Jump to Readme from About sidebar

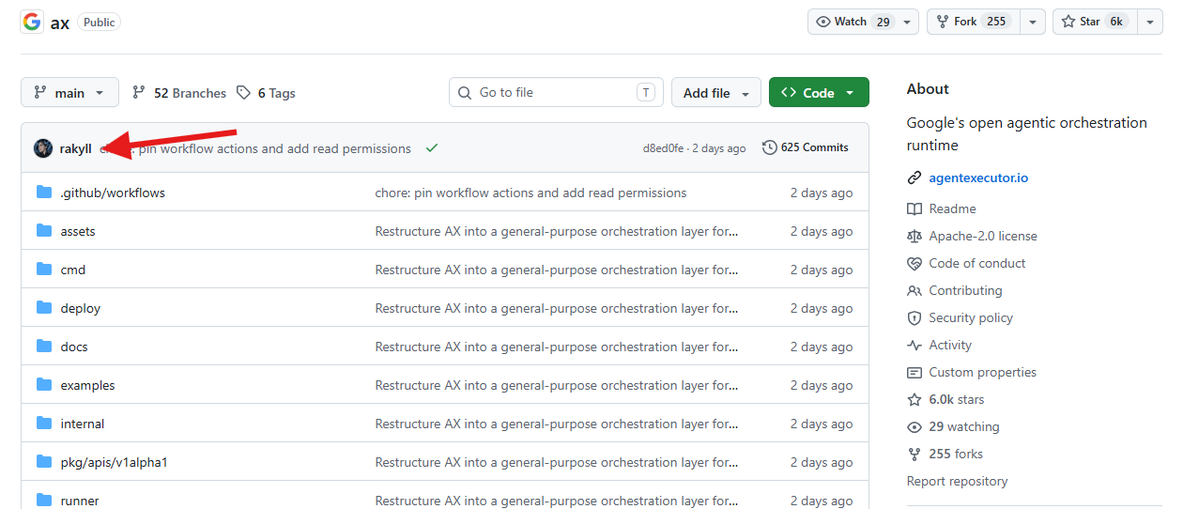(953, 209)
